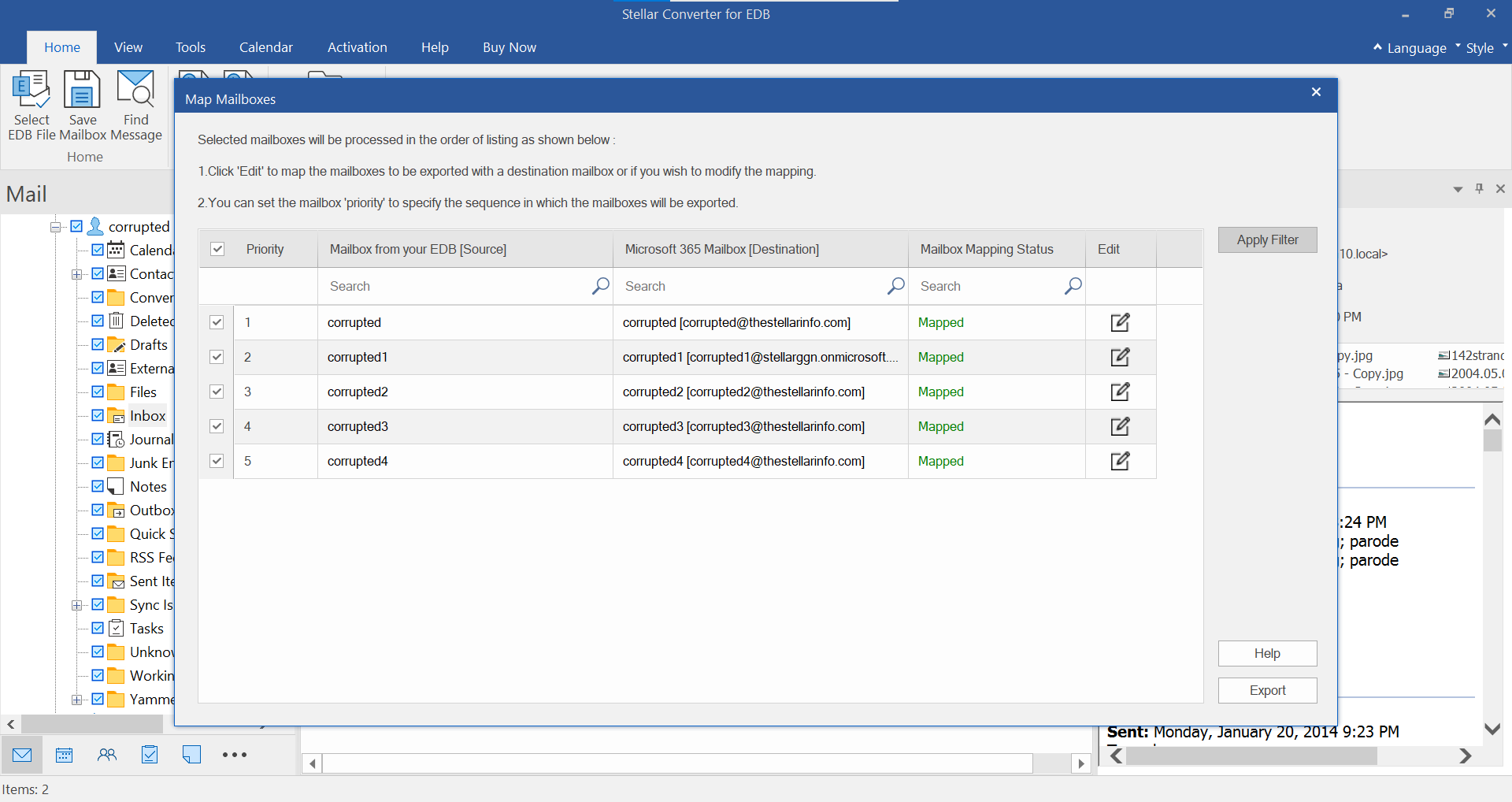Edit mapping for corrupted3 mailbox
Image resolution: width=1512 pixels, height=802 pixels.
1120,426
